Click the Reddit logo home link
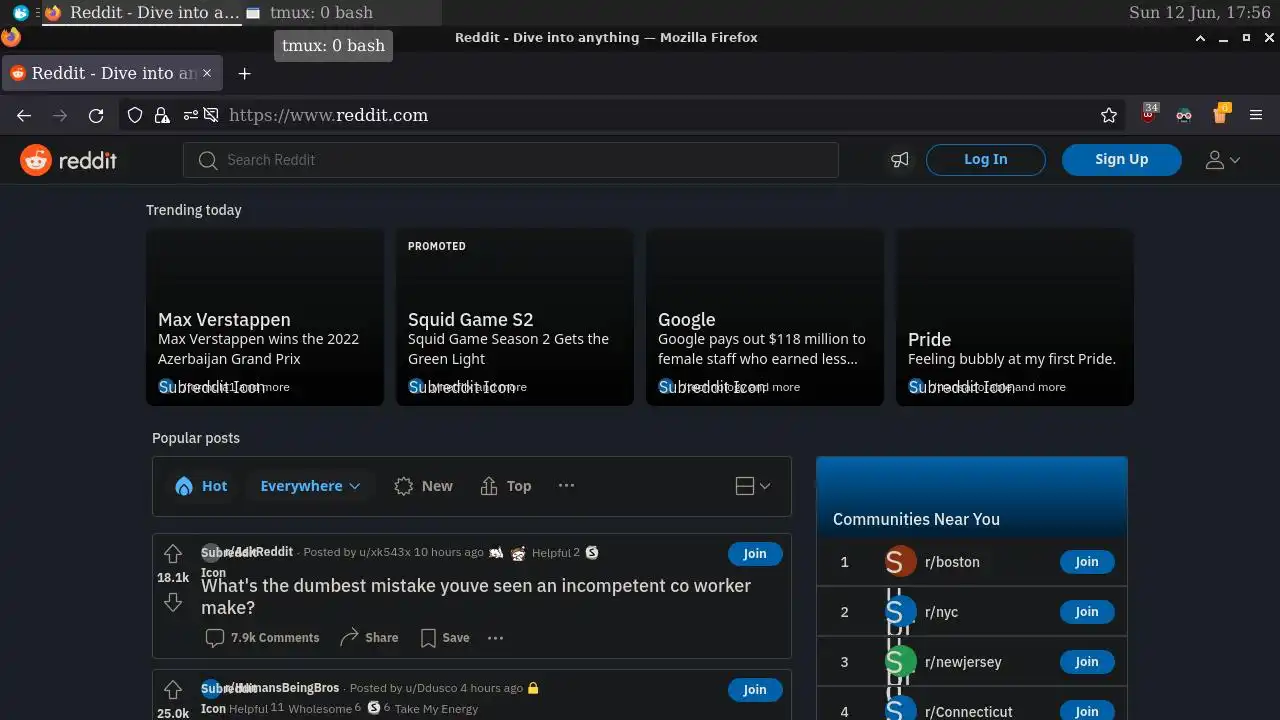The height and width of the screenshot is (720, 1280). point(68,160)
